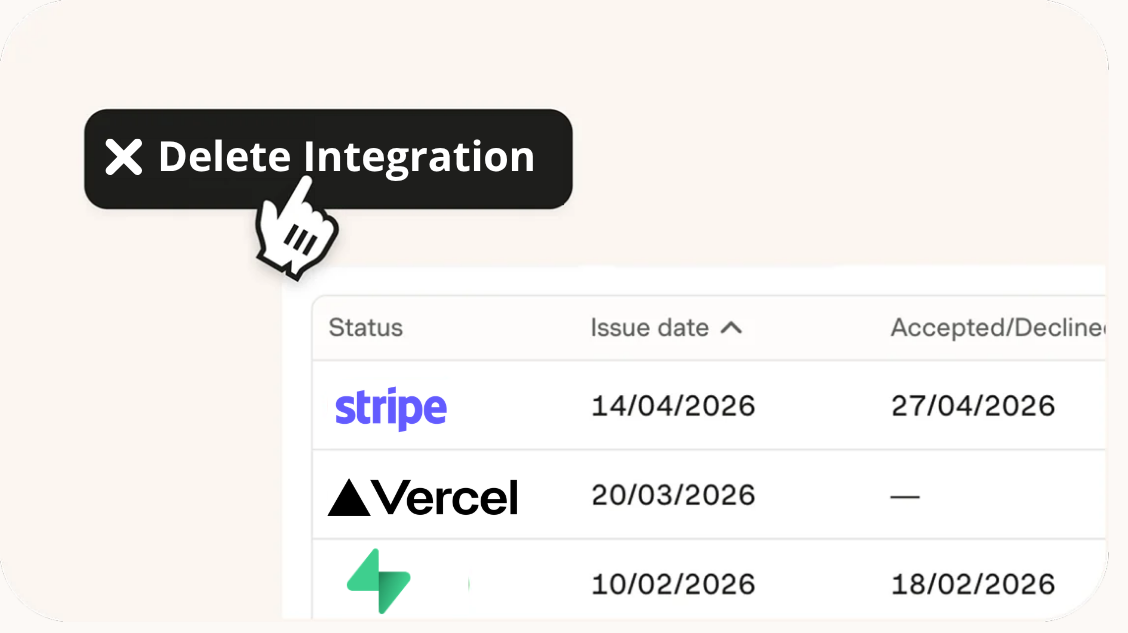The height and width of the screenshot is (633, 1128).
Task: Toggle sort with the Issue date chevron
Action: 731,328
